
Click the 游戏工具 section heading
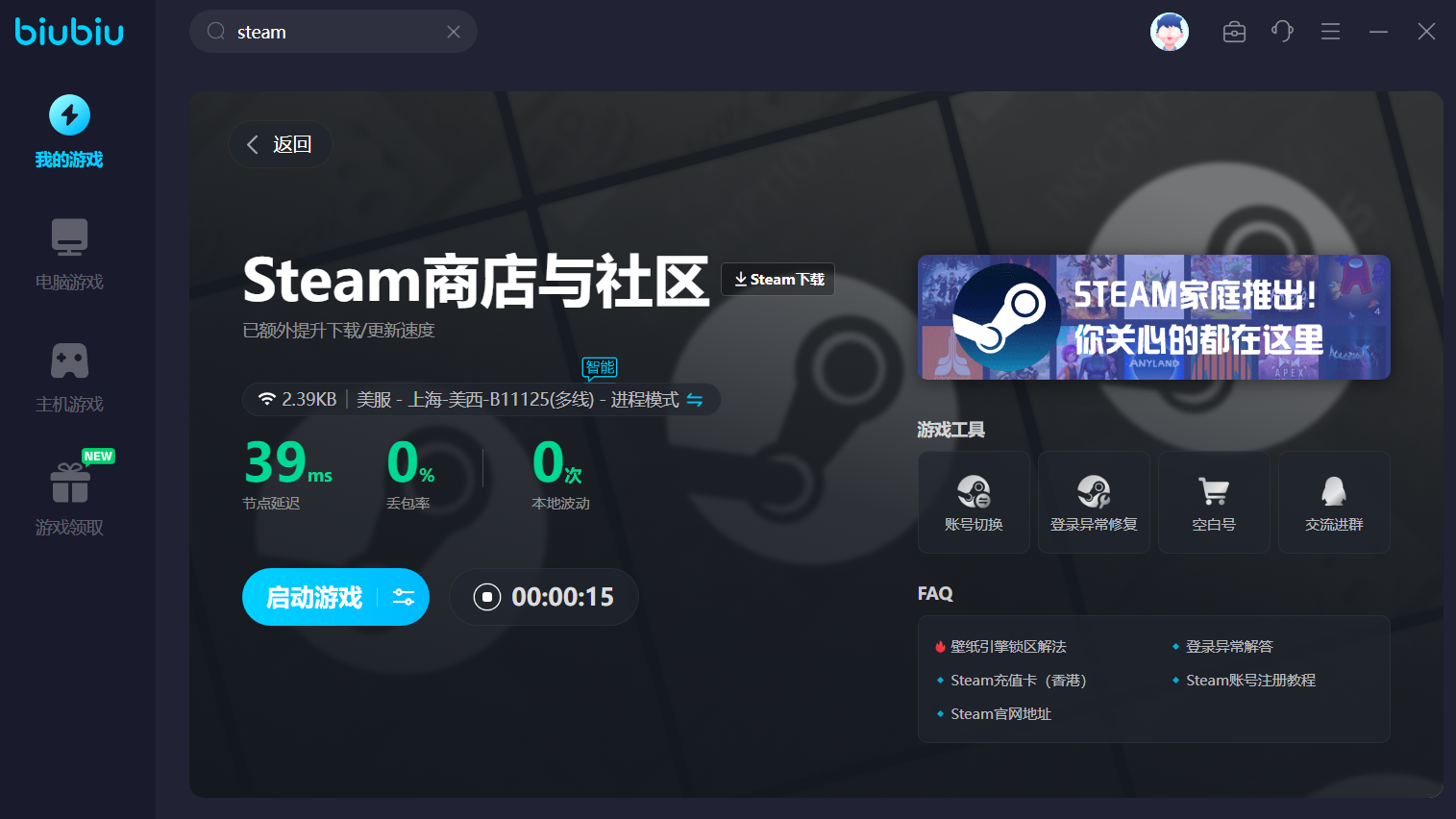(x=950, y=430)
